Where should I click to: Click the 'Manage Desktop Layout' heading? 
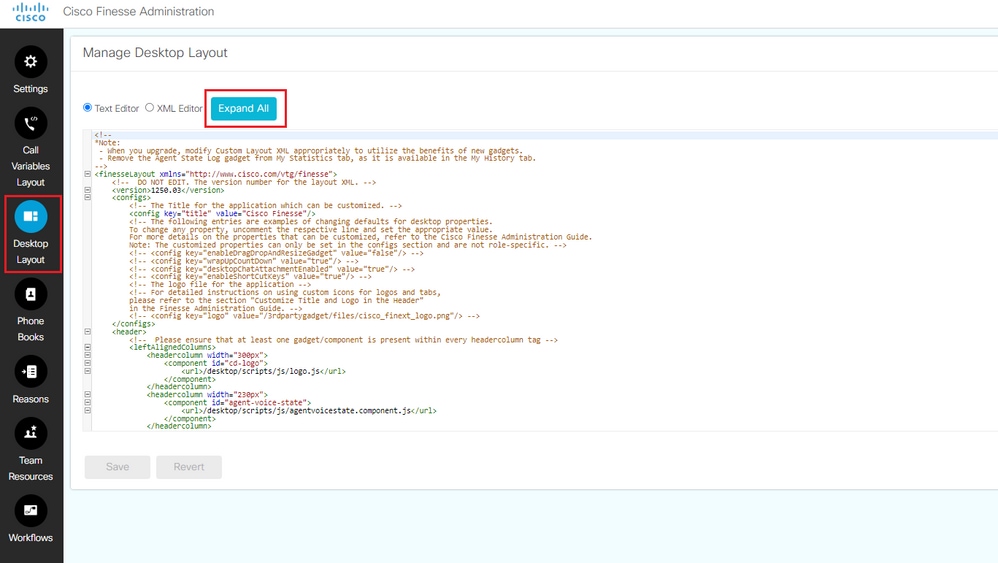click(155, 53)
